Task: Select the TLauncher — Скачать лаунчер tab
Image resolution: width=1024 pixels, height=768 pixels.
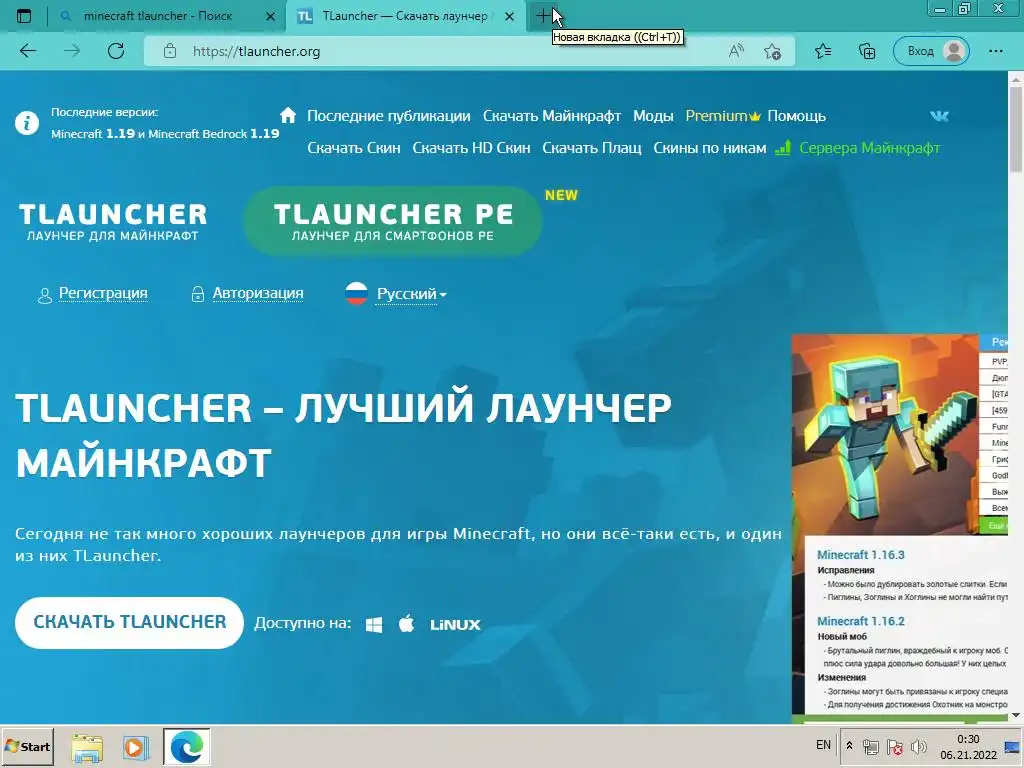Action: tap(405, 16)
